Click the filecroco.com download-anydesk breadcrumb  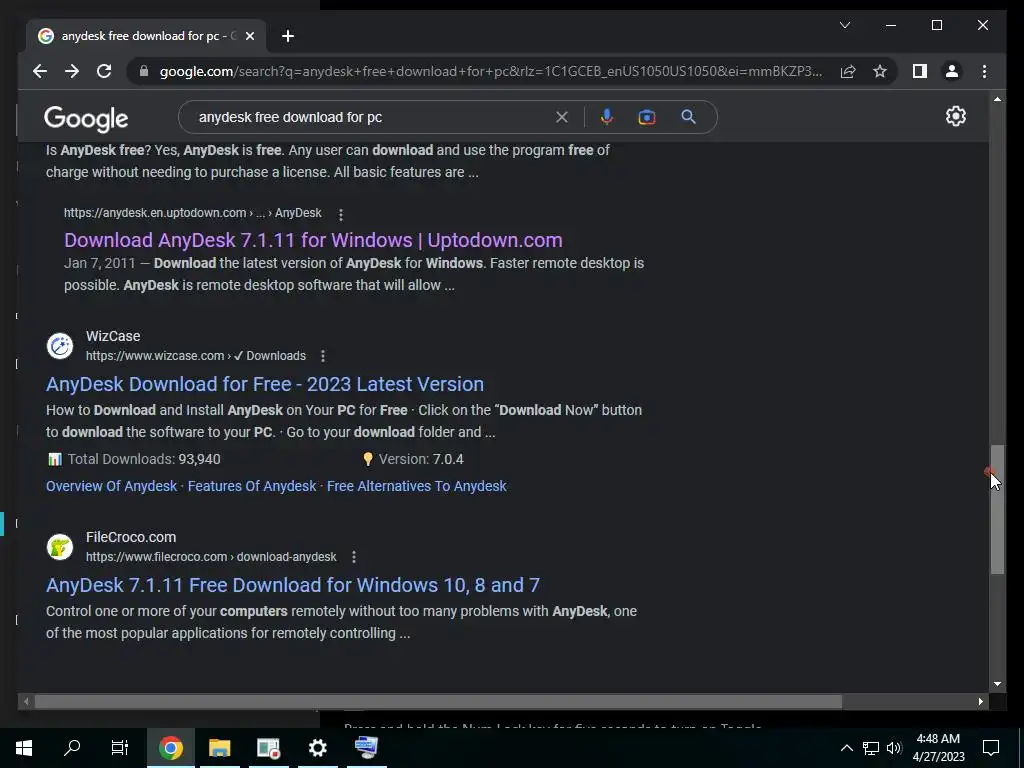(x=211, y=557)
